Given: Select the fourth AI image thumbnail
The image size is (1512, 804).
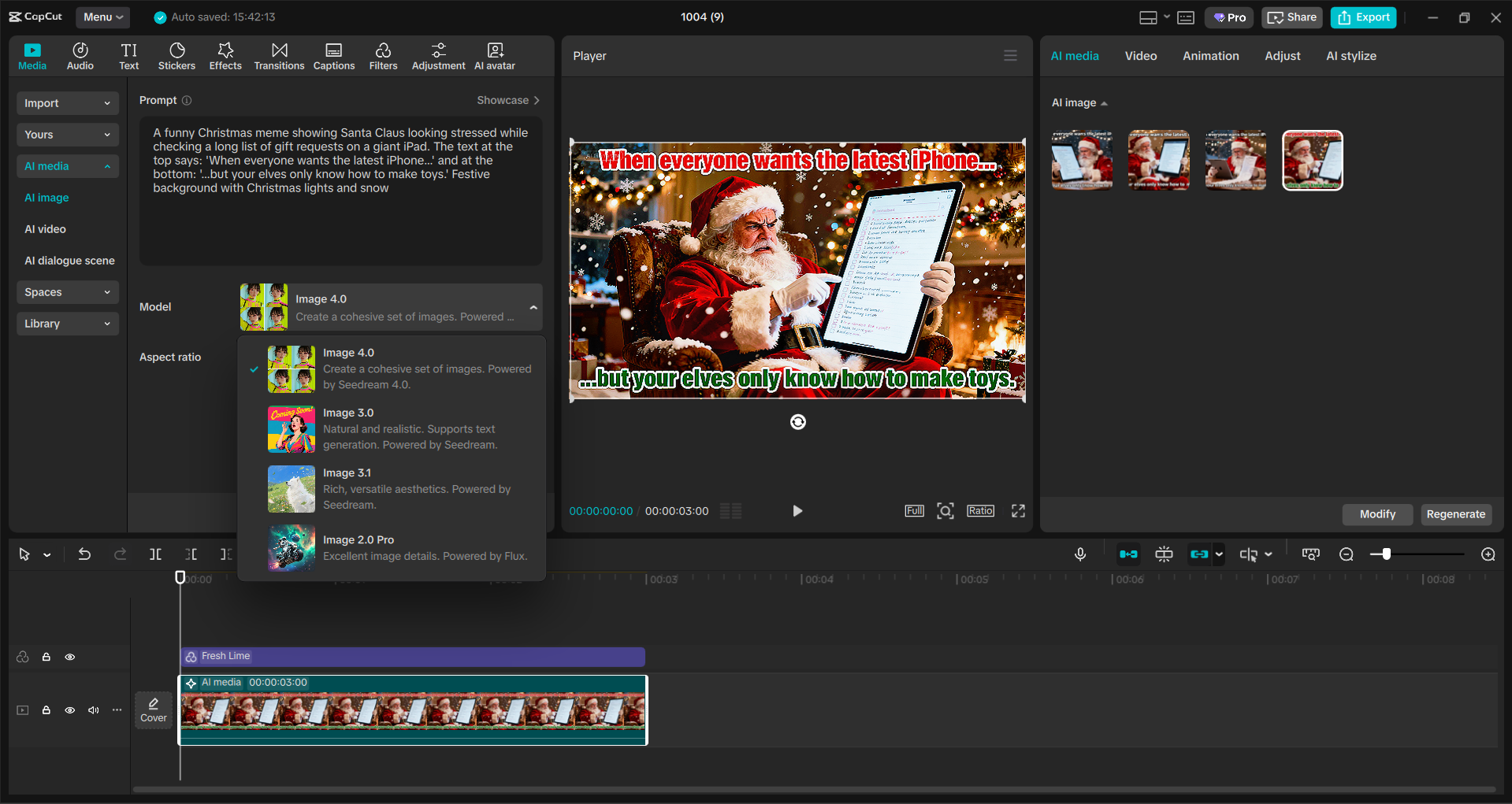Looking at the screenshot, I should (x=1312, y=160).
